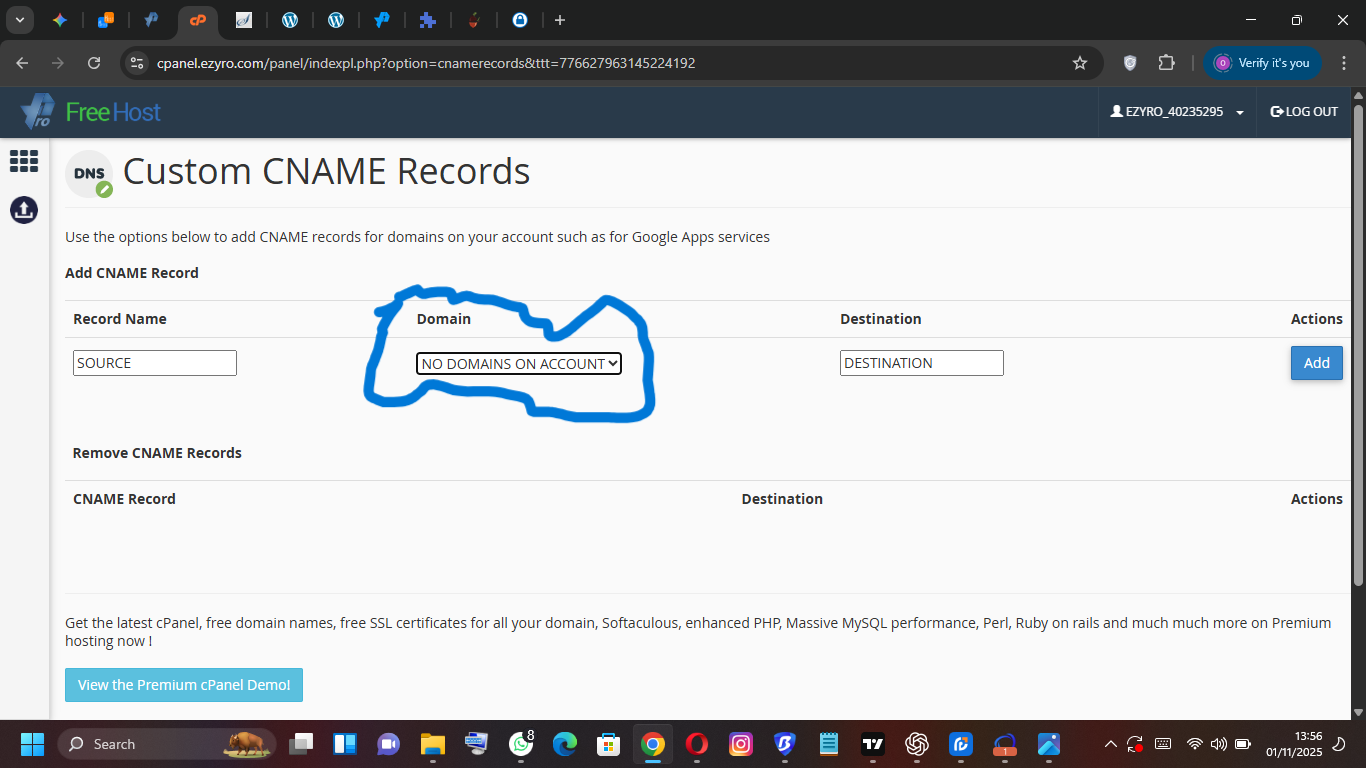Image resolution: width=1366 pixels, height=768 pixels.
Task: Bookmark this page with the star icon
Action: click(x=1080, y=63)
